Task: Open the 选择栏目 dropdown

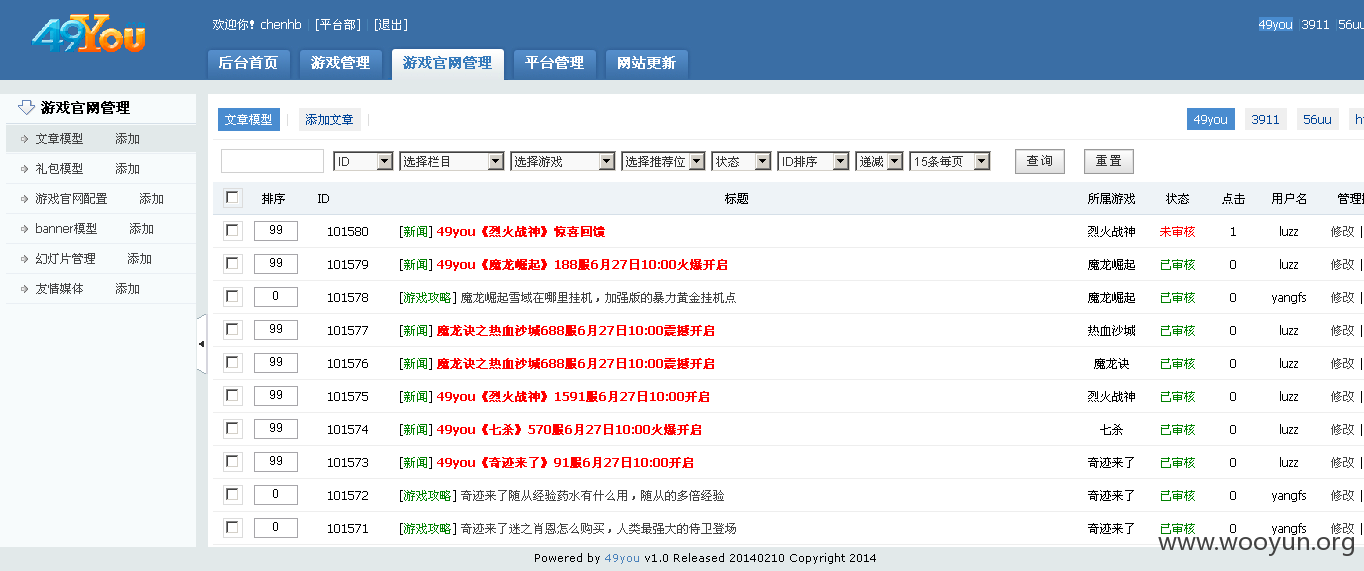Action: pyautogui.click(x=451, y=161)
